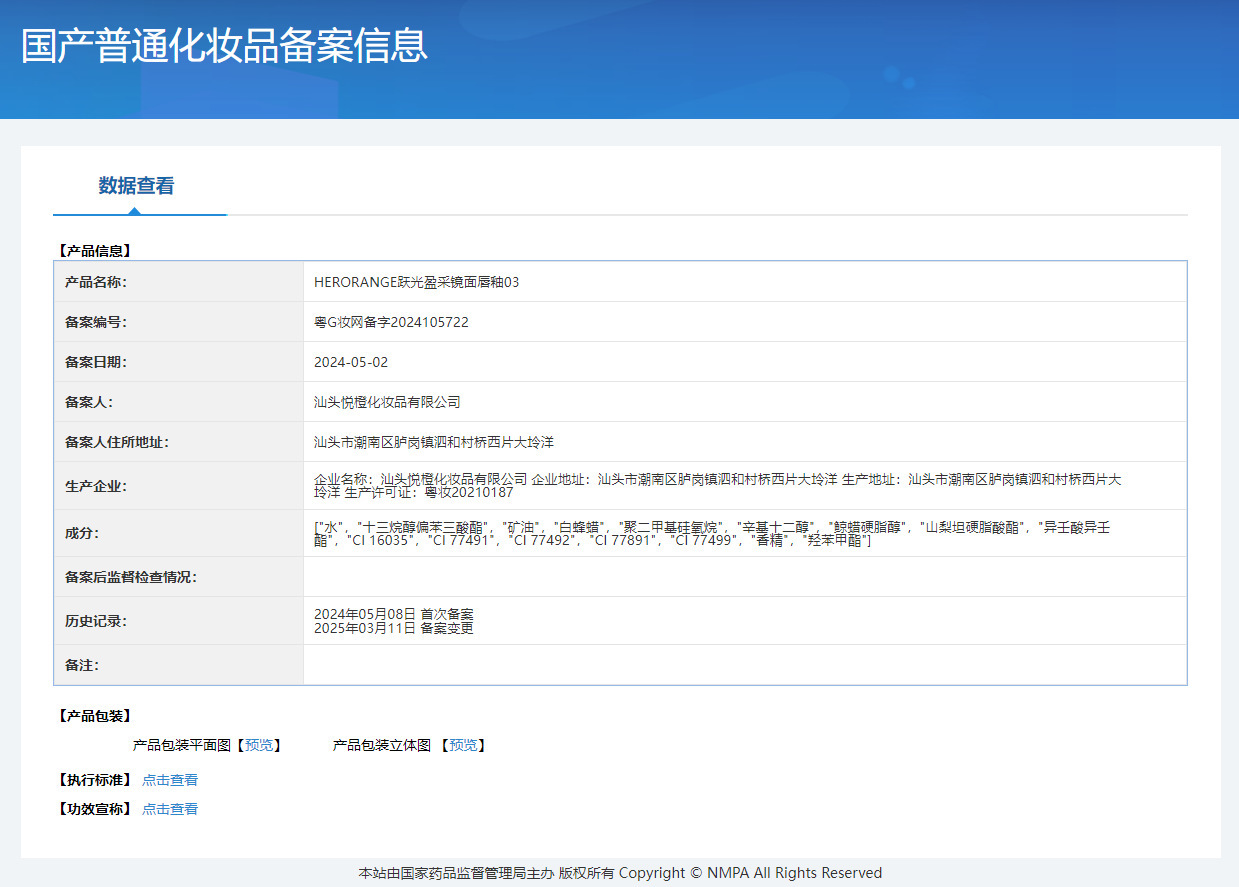Click history entry 2025年03月11日 备案变更

(x=394, y=628)
